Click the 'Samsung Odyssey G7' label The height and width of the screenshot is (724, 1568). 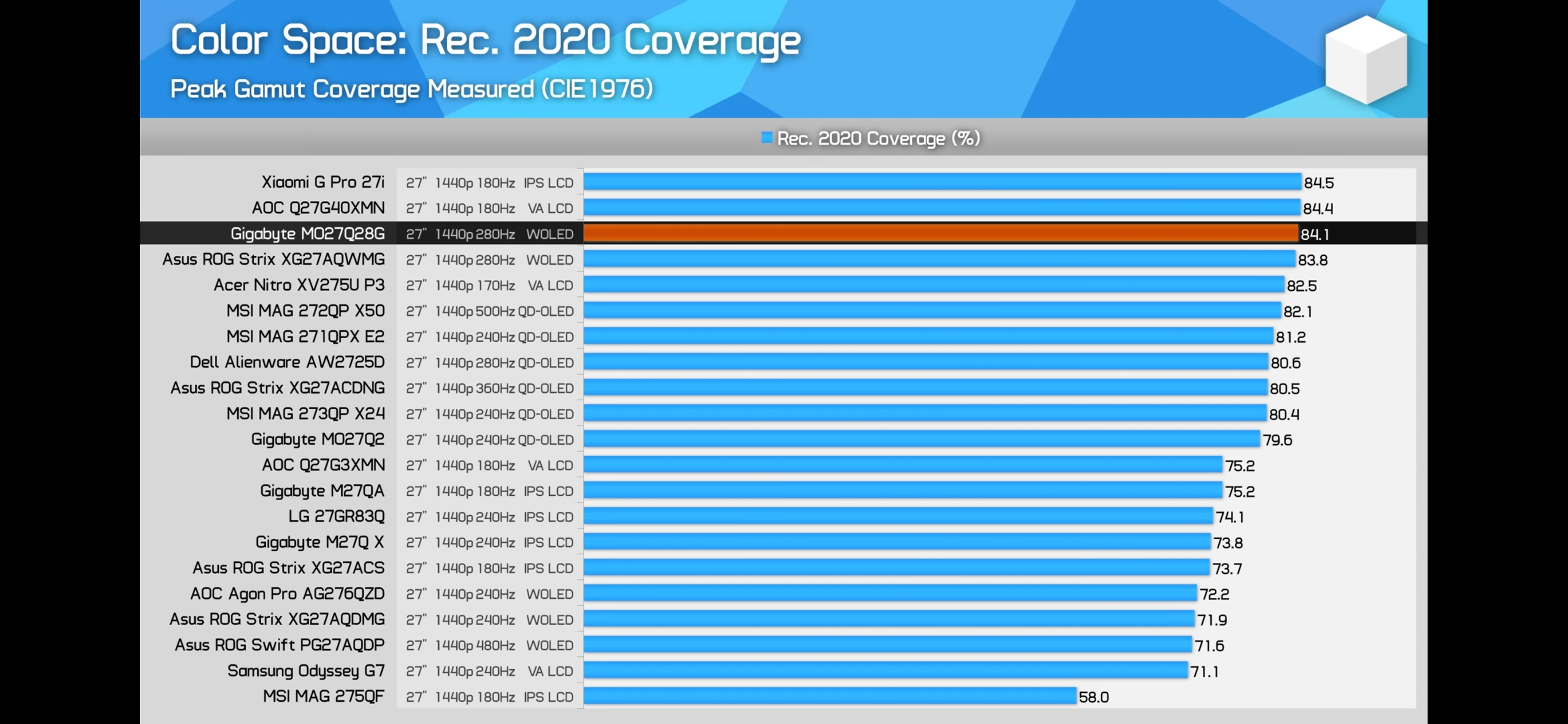pyautogui.click(x=306, y=671)
